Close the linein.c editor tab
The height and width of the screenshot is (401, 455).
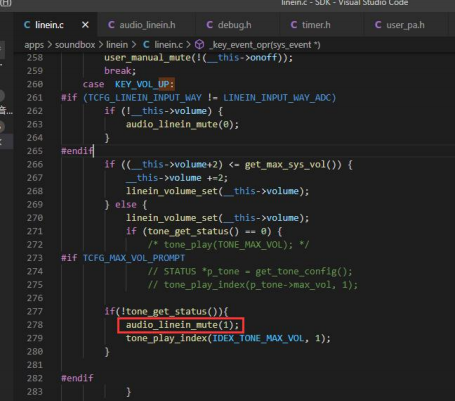(85, 25)
